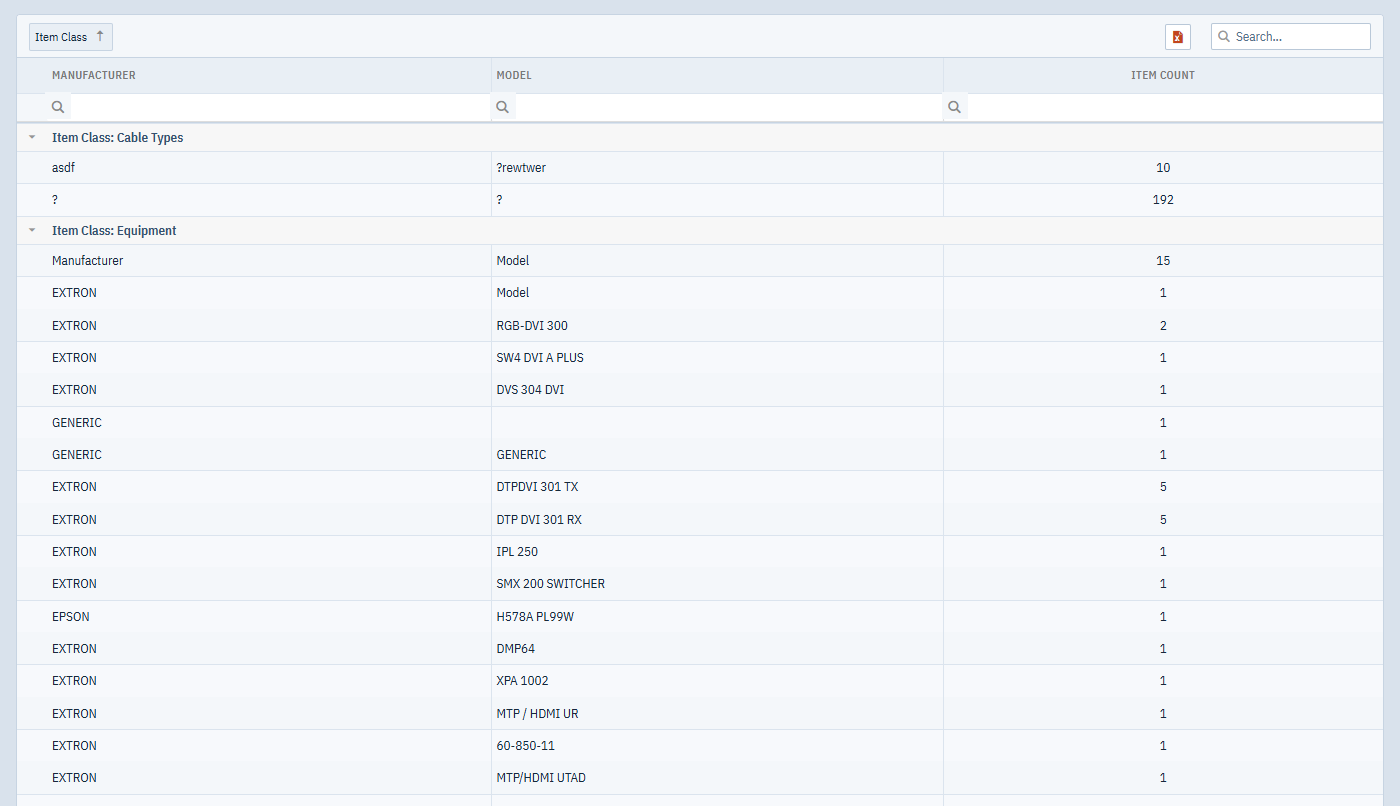Click the Item Count filter search icon

click(x=955, y=107)
